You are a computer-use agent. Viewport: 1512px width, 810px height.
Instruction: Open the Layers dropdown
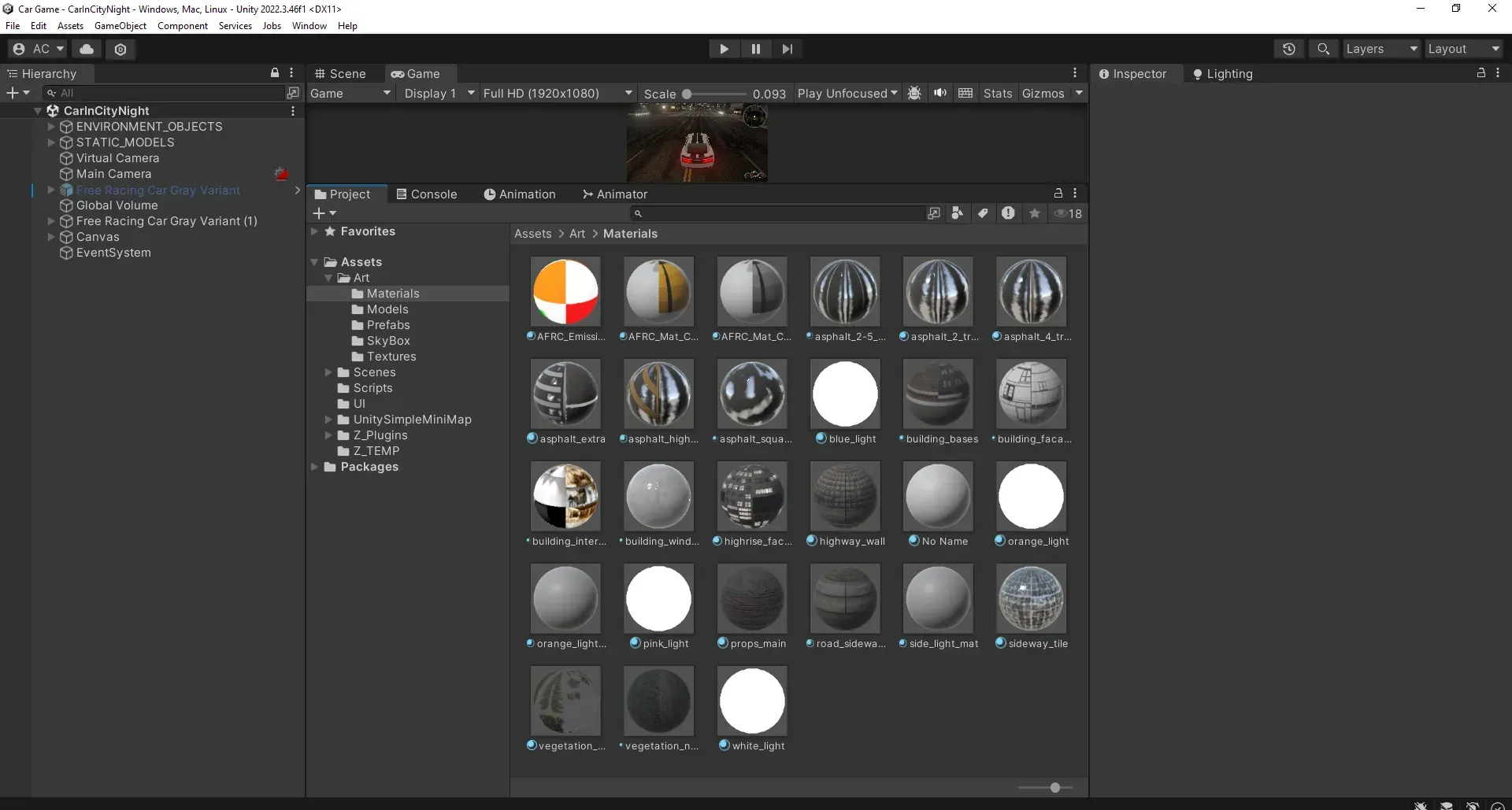[x=1381, y=49]
